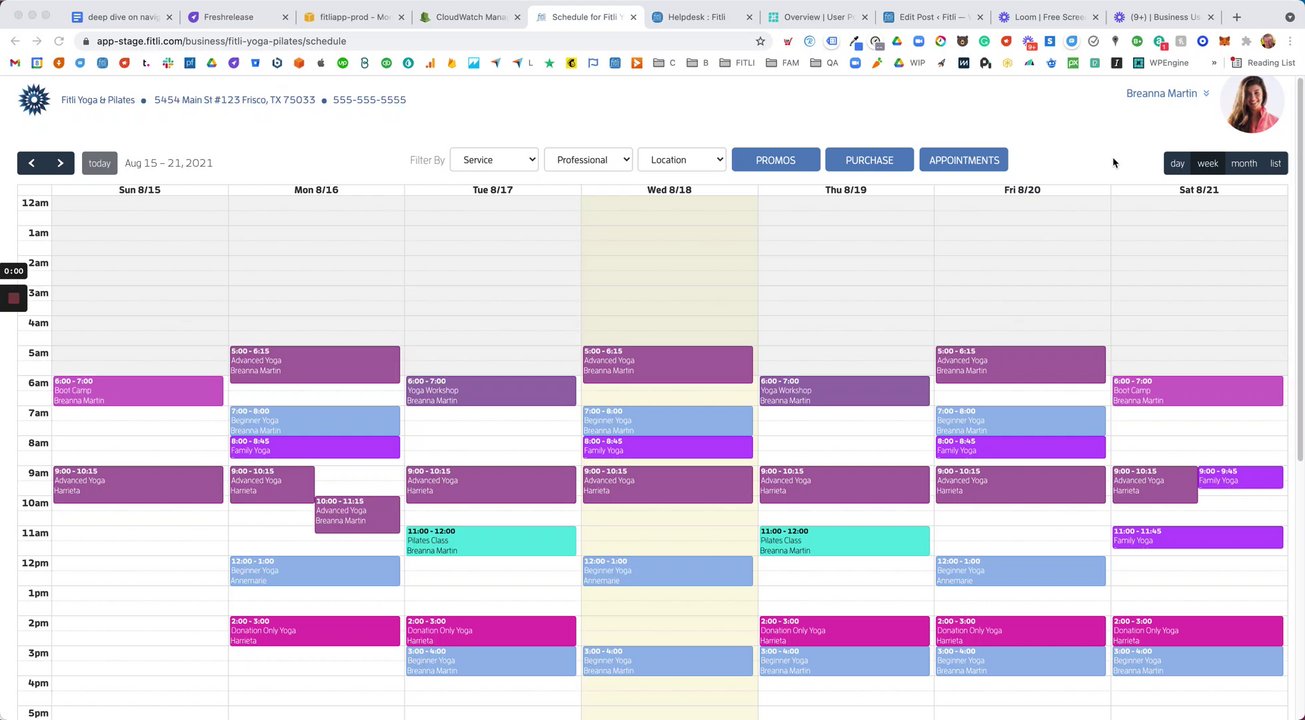The image size is (1305, 720).
Task: Open the Gmail bookmark icon
Action: [15, 63]
